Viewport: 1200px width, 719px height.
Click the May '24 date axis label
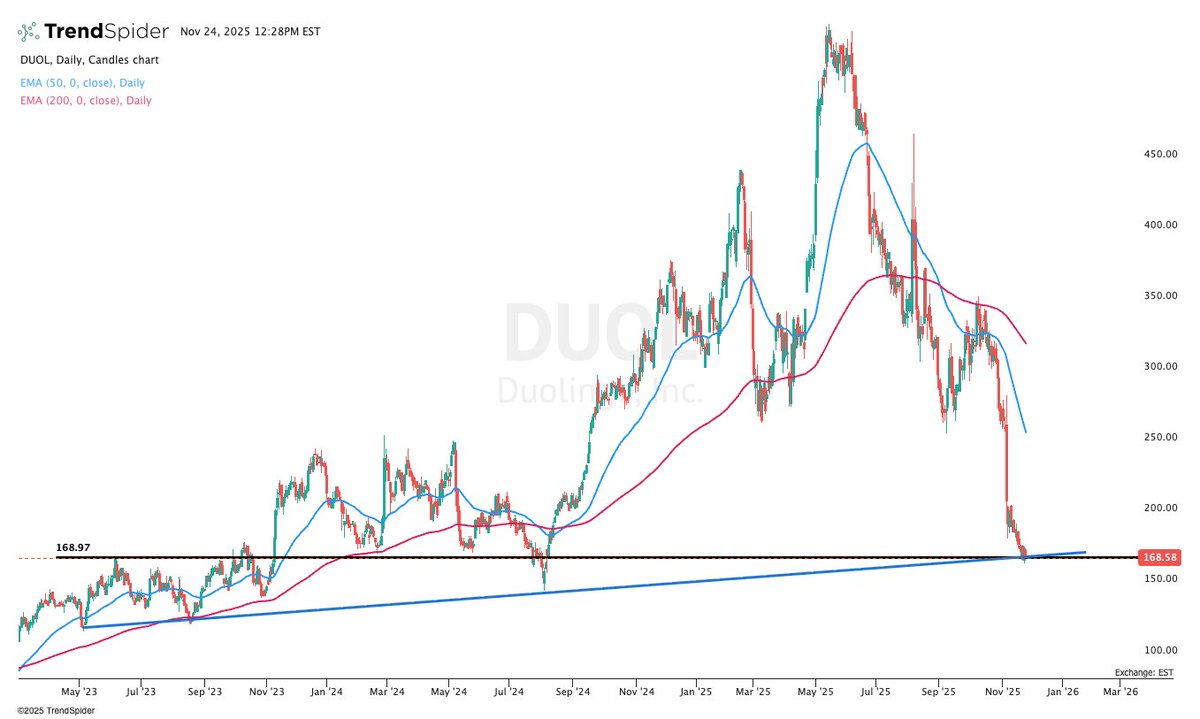[449, 691]
